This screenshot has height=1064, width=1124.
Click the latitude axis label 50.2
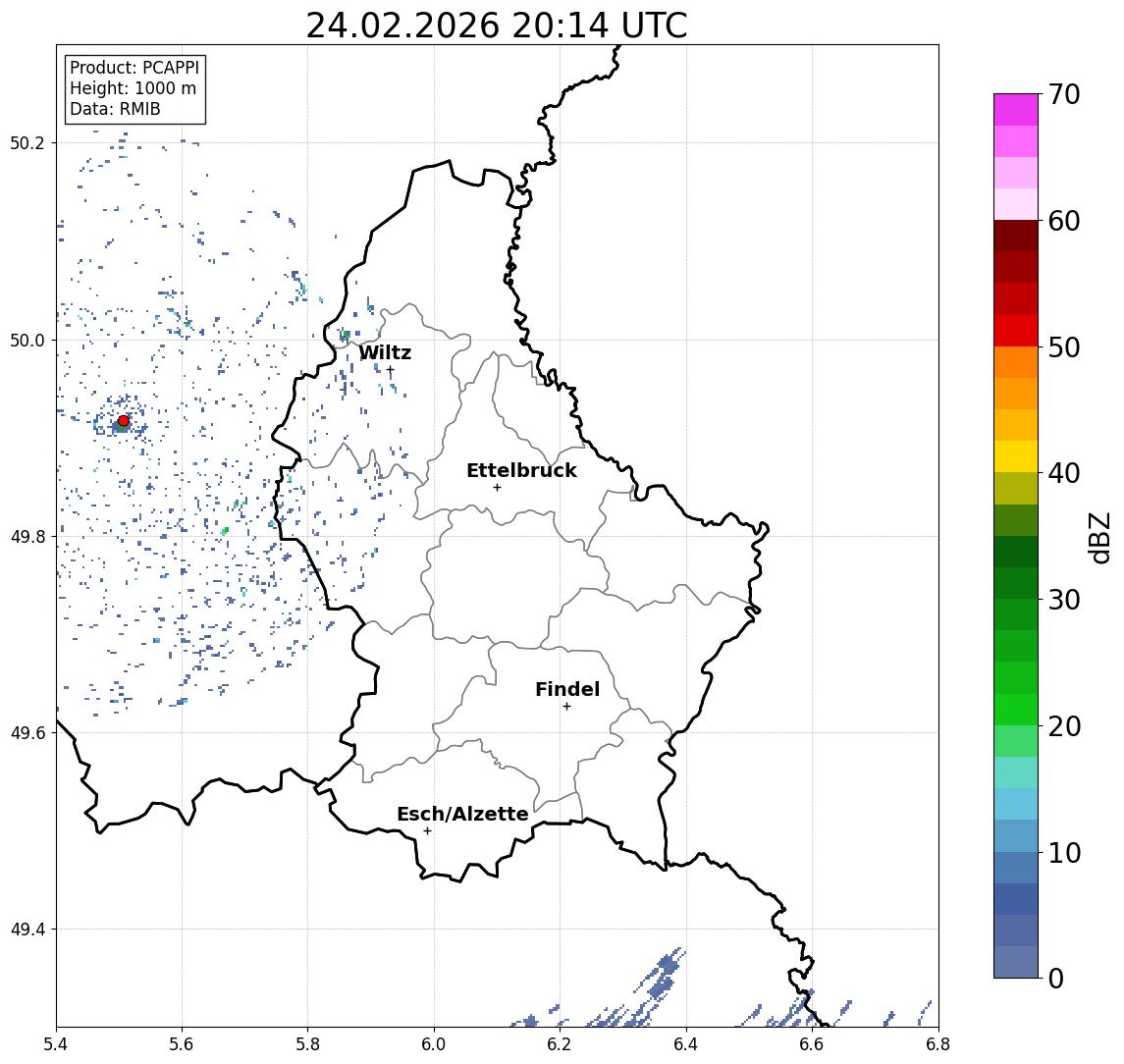[27, 142]
